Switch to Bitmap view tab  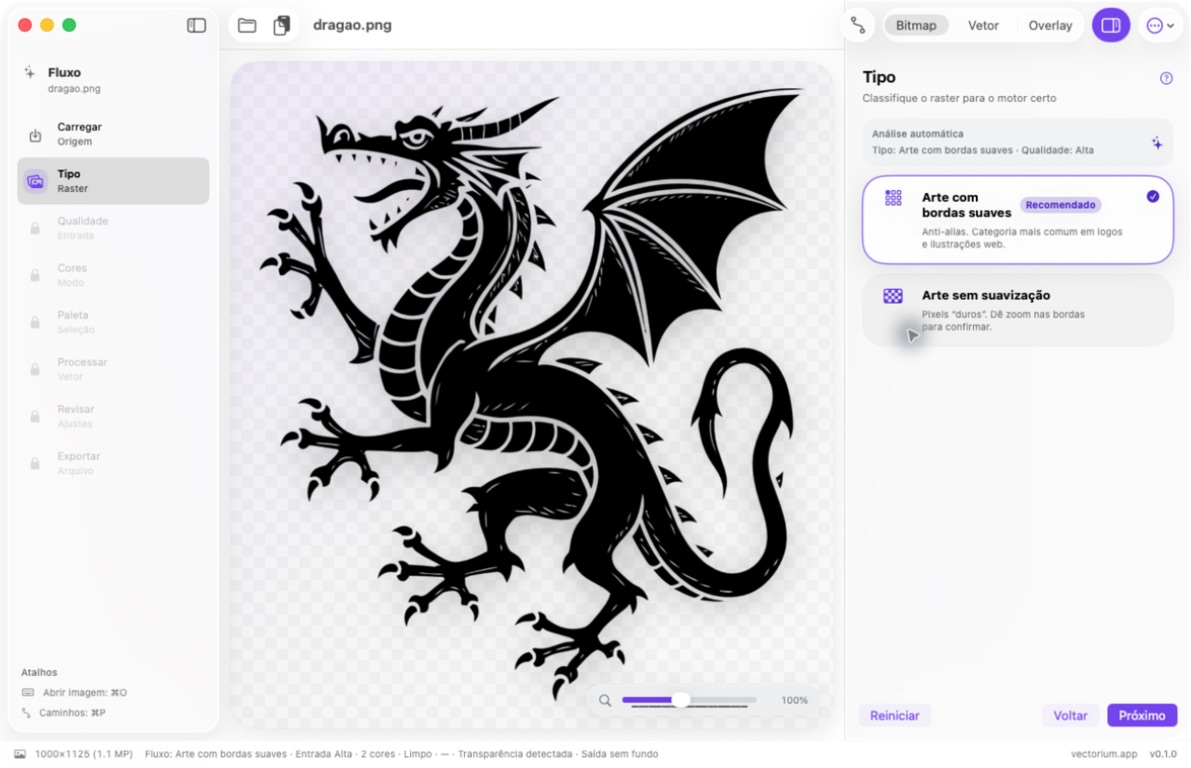pos(915,25)
